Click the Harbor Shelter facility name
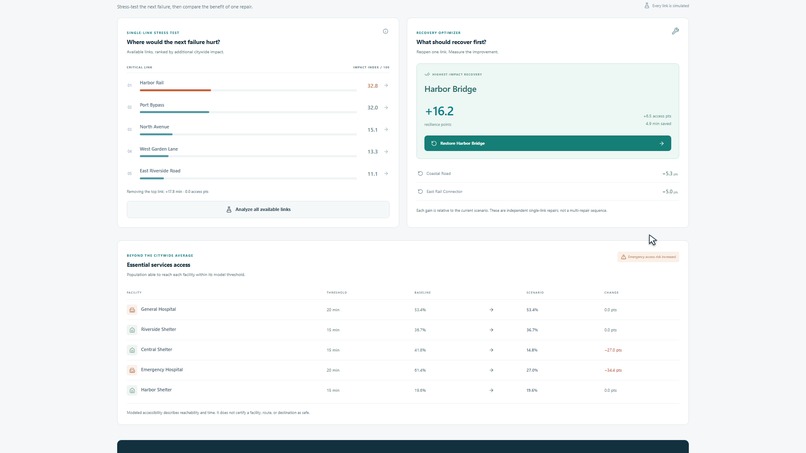806x453 pixels. tap(156, 390)
